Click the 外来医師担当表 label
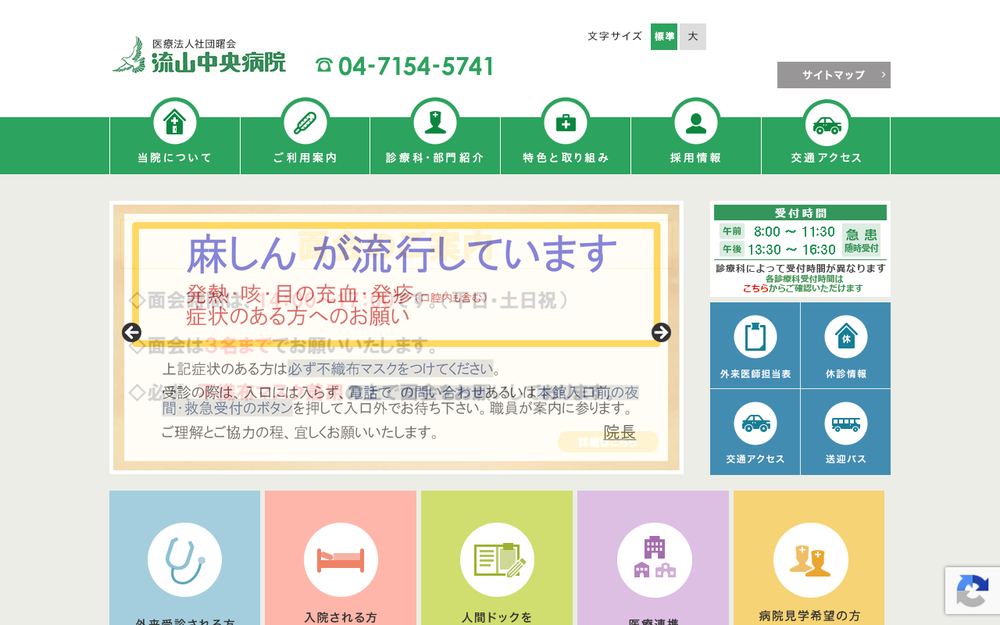Viewport: 1000px width, 625px height. tap(755, 374)
